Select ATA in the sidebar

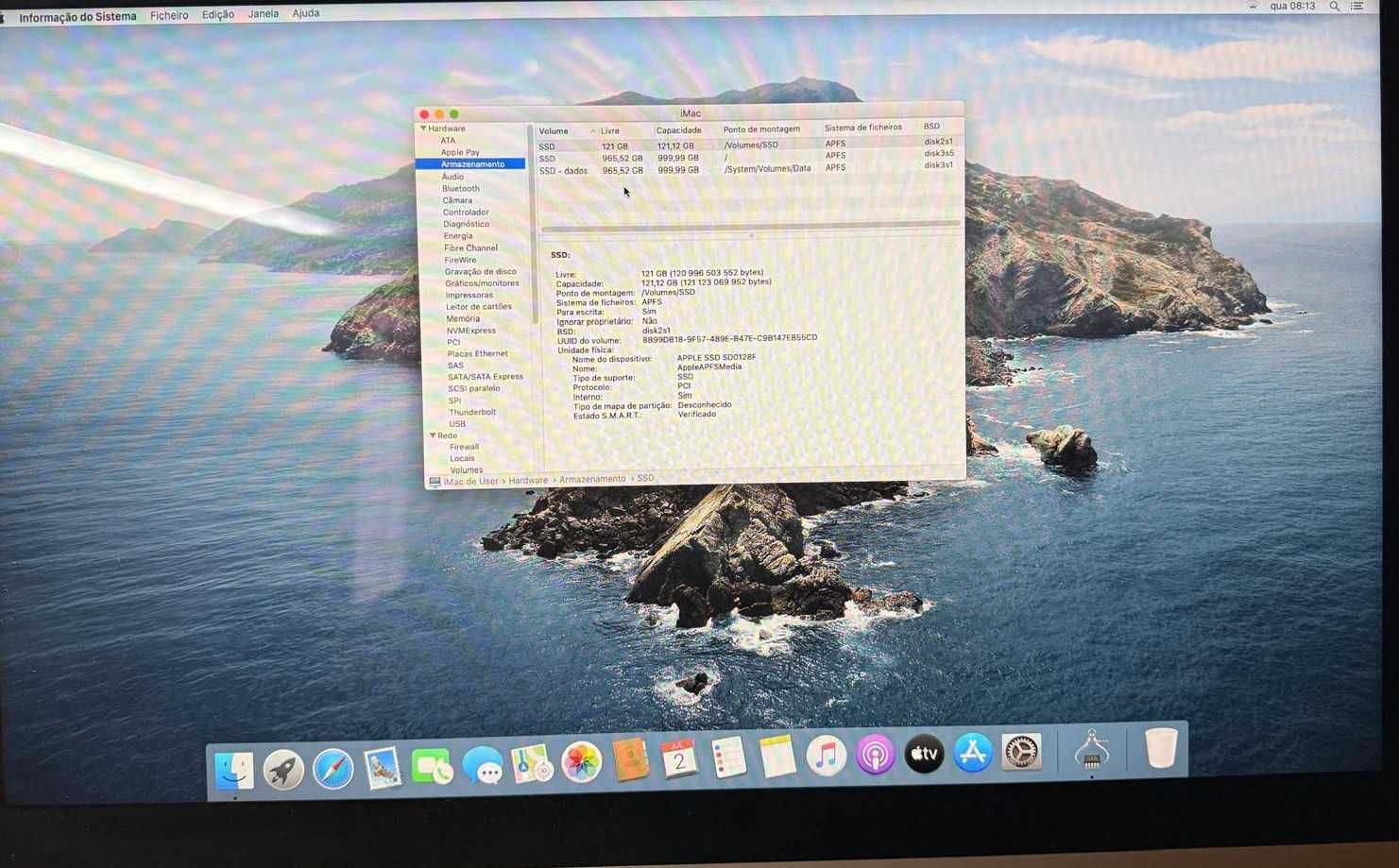click(x=448, y=141)
